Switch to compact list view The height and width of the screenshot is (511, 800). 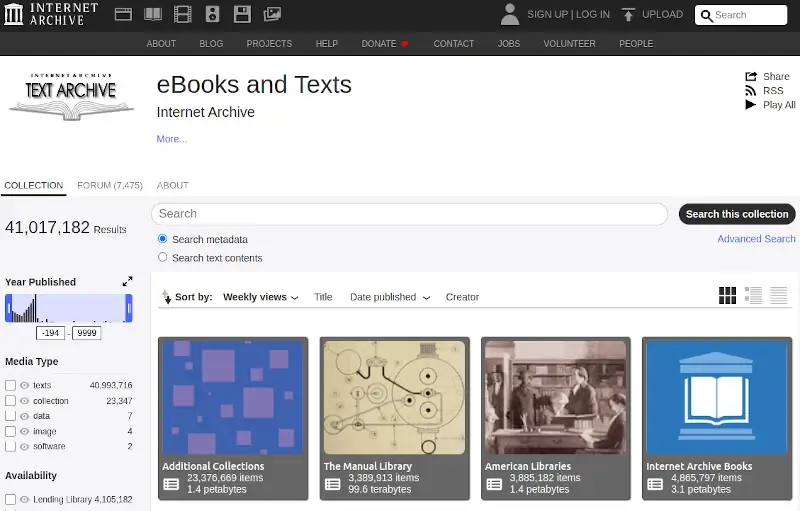pos(779,295)
